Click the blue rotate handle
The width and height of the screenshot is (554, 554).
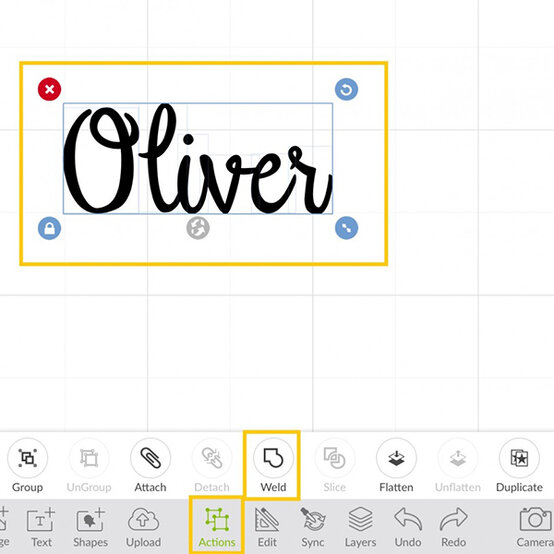pyautogui.click(x=346, y=89)
